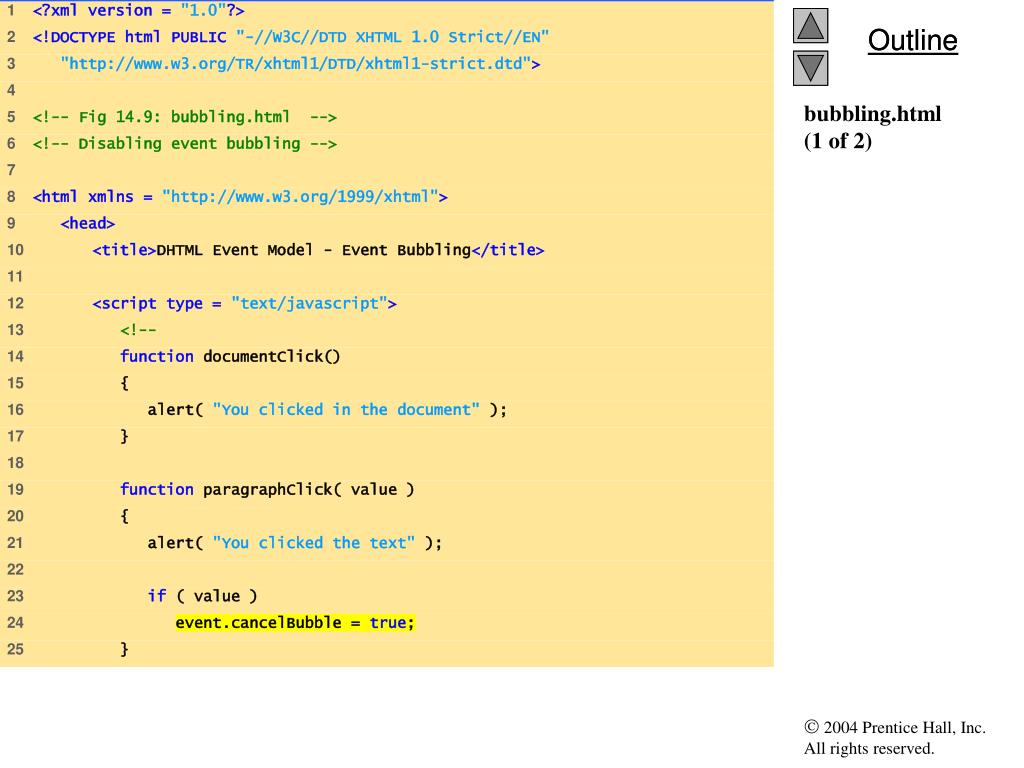Click the xml version declaration on line 1
Viewport: 1024px width, 768px height.
(138, 11)
